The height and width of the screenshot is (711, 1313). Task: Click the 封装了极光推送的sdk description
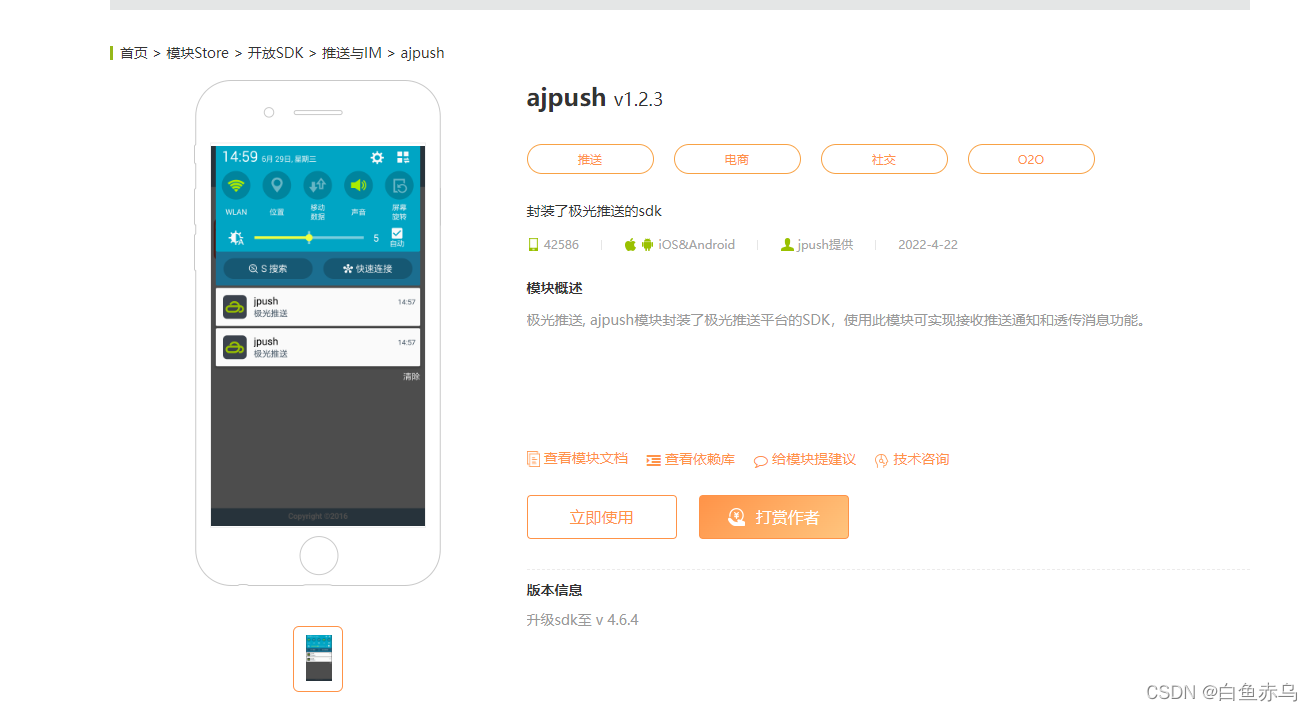click(594, 211)
